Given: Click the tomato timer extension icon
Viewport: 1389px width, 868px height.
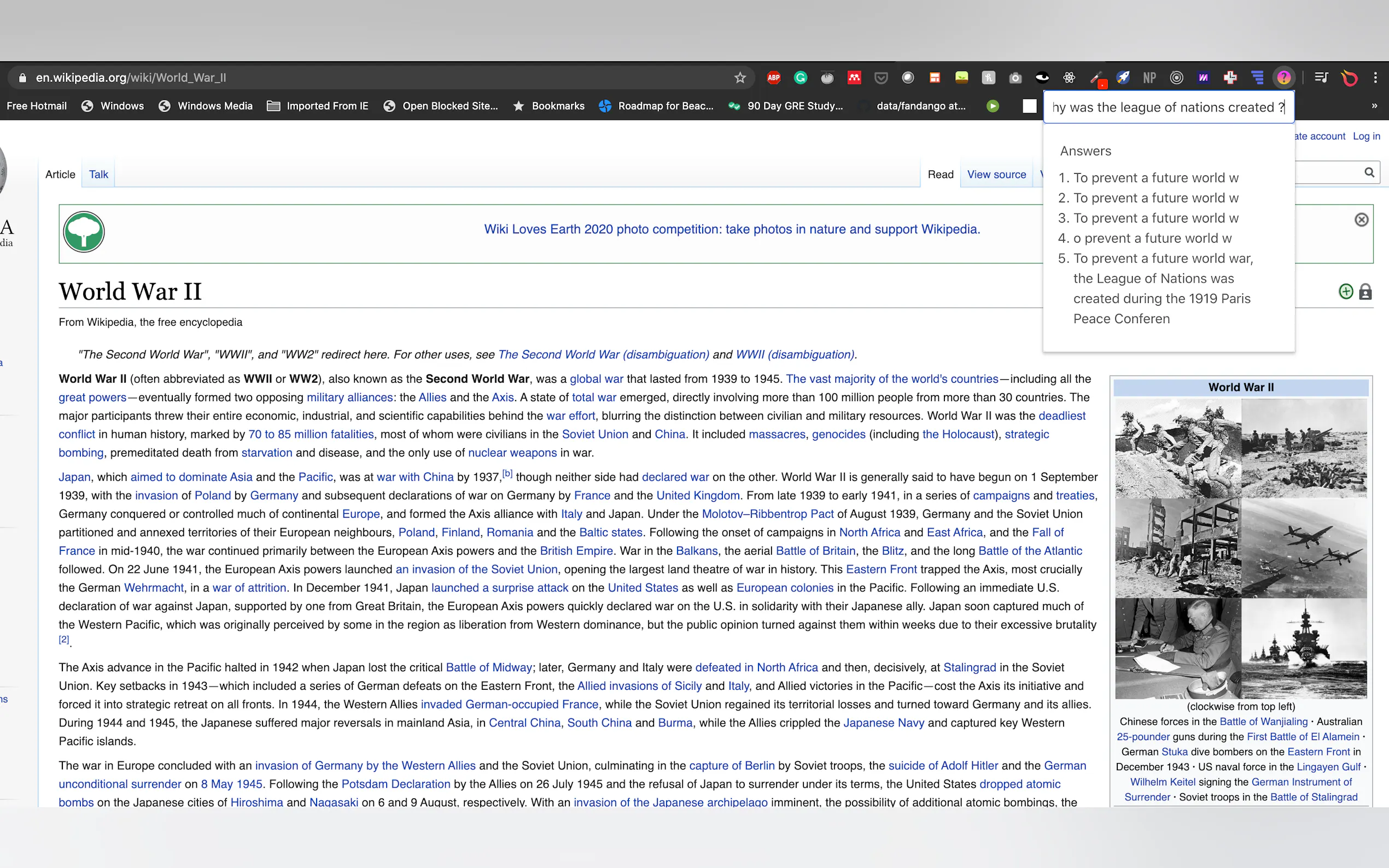Looking at the screenshot, I should [x=827, y=78].
